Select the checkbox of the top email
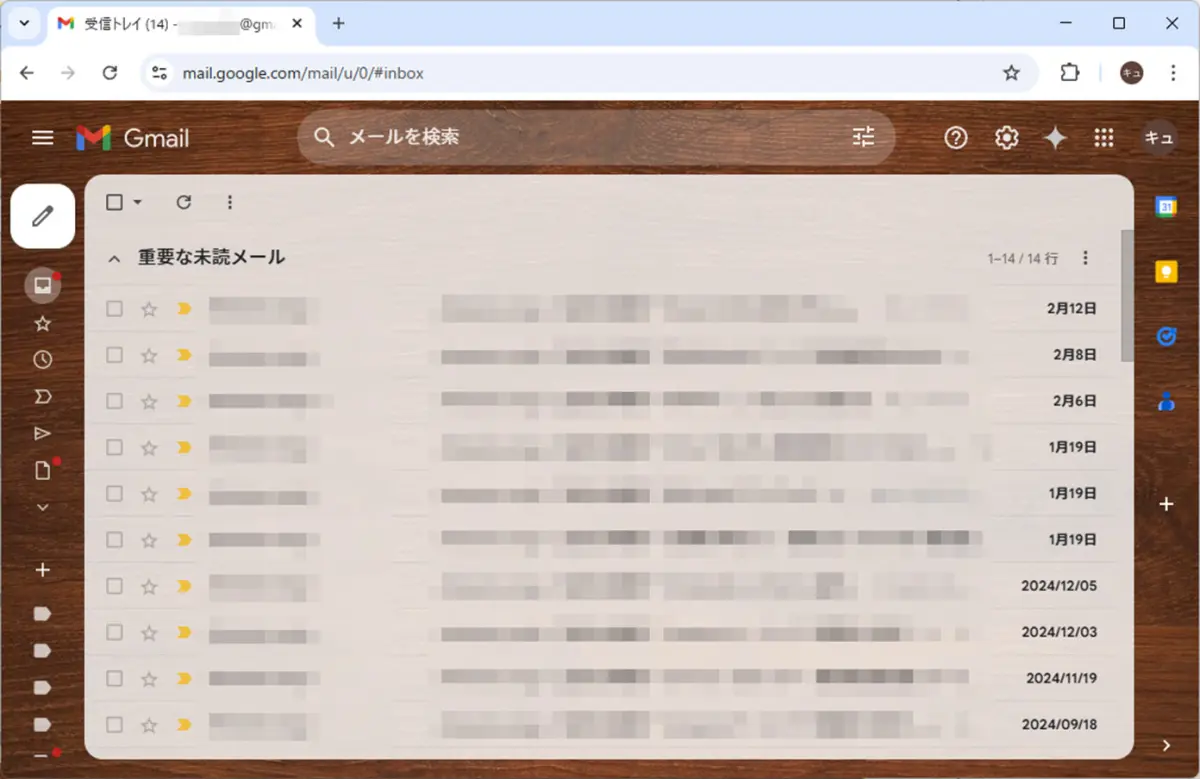Viewport: 1200px width, 779px height. pos(113,308)
